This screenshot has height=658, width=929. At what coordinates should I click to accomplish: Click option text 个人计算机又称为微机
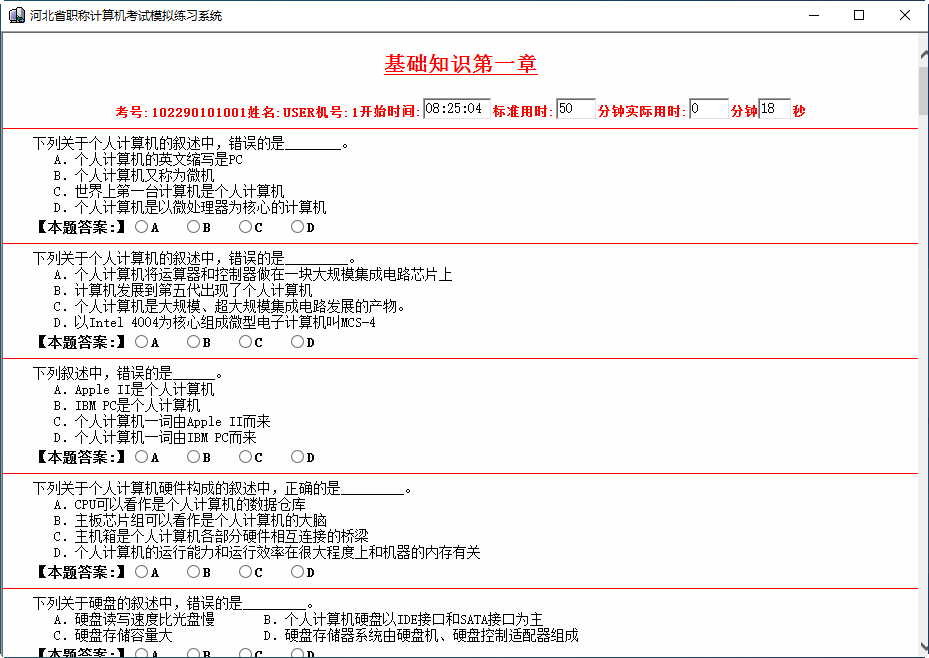(x=145, y=175)
